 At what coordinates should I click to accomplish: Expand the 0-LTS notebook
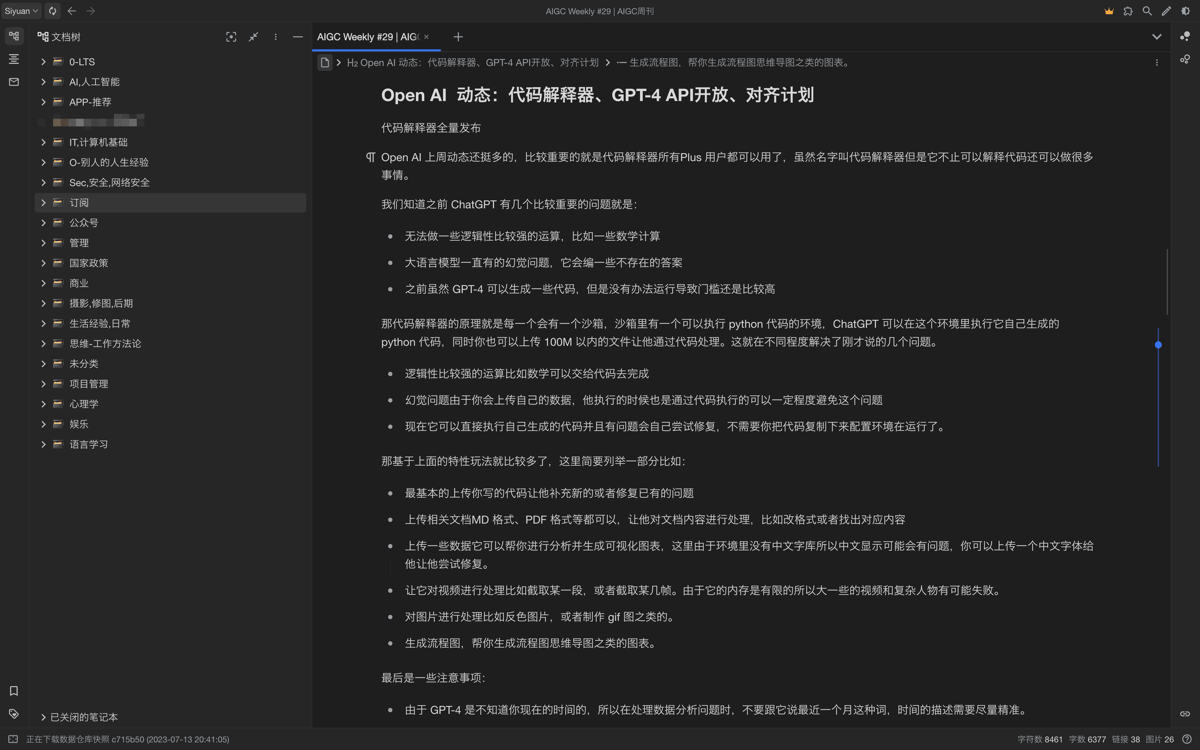tap(43, 62)
